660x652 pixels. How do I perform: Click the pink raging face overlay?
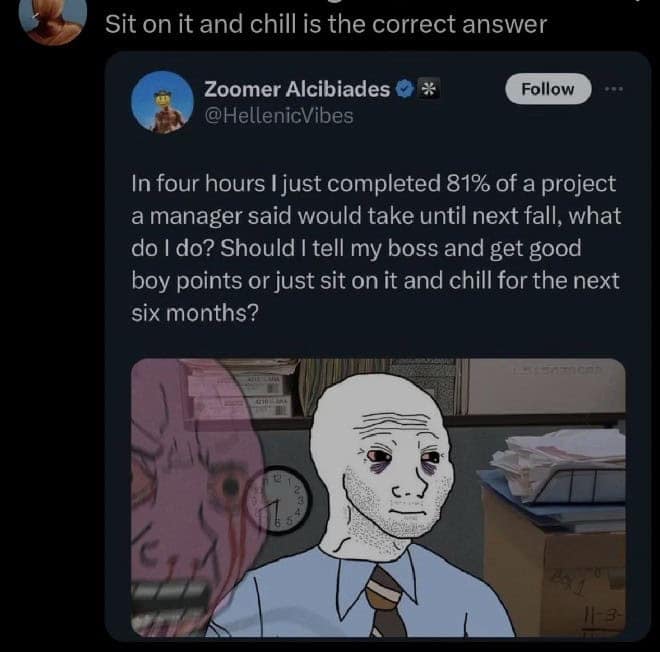pyautogui.click(x=196, y=497)
